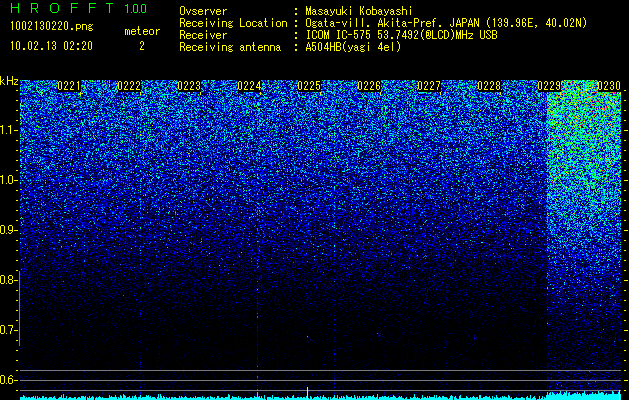Click the 0230 time marker
The image size is (629, 400).
point(609,86)
